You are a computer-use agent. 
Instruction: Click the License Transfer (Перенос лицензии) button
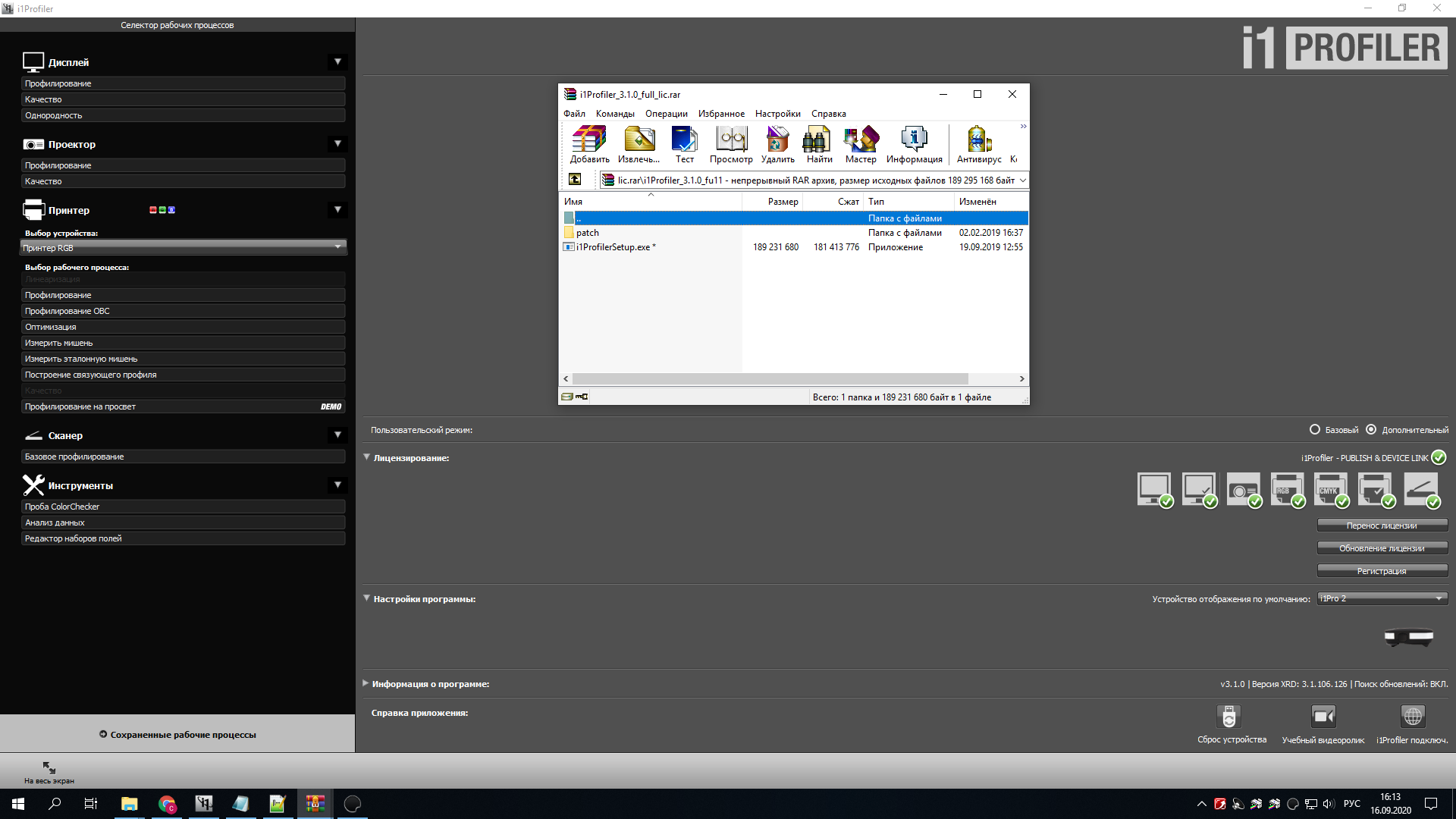[1382, 526]
